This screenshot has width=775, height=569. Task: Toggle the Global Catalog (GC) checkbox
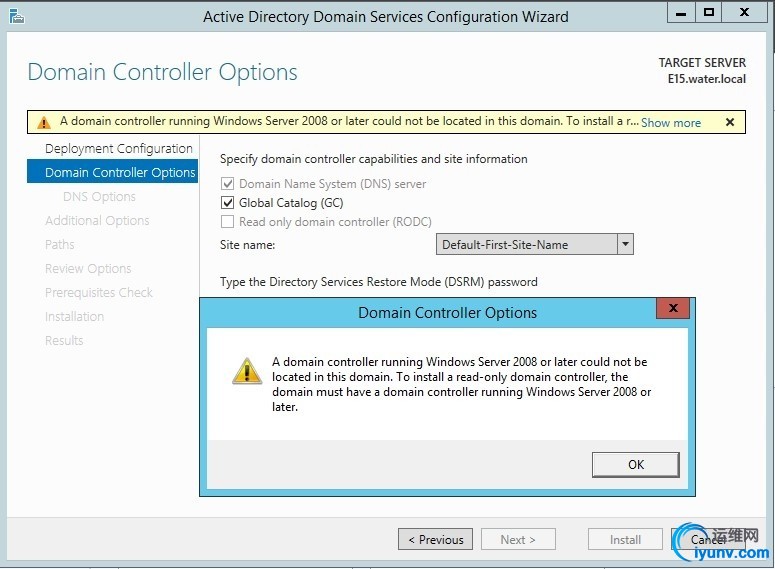227,203
